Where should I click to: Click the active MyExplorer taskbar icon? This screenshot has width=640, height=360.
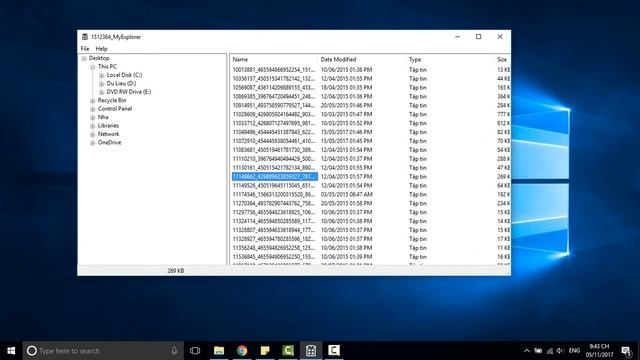tap(311, 351)
